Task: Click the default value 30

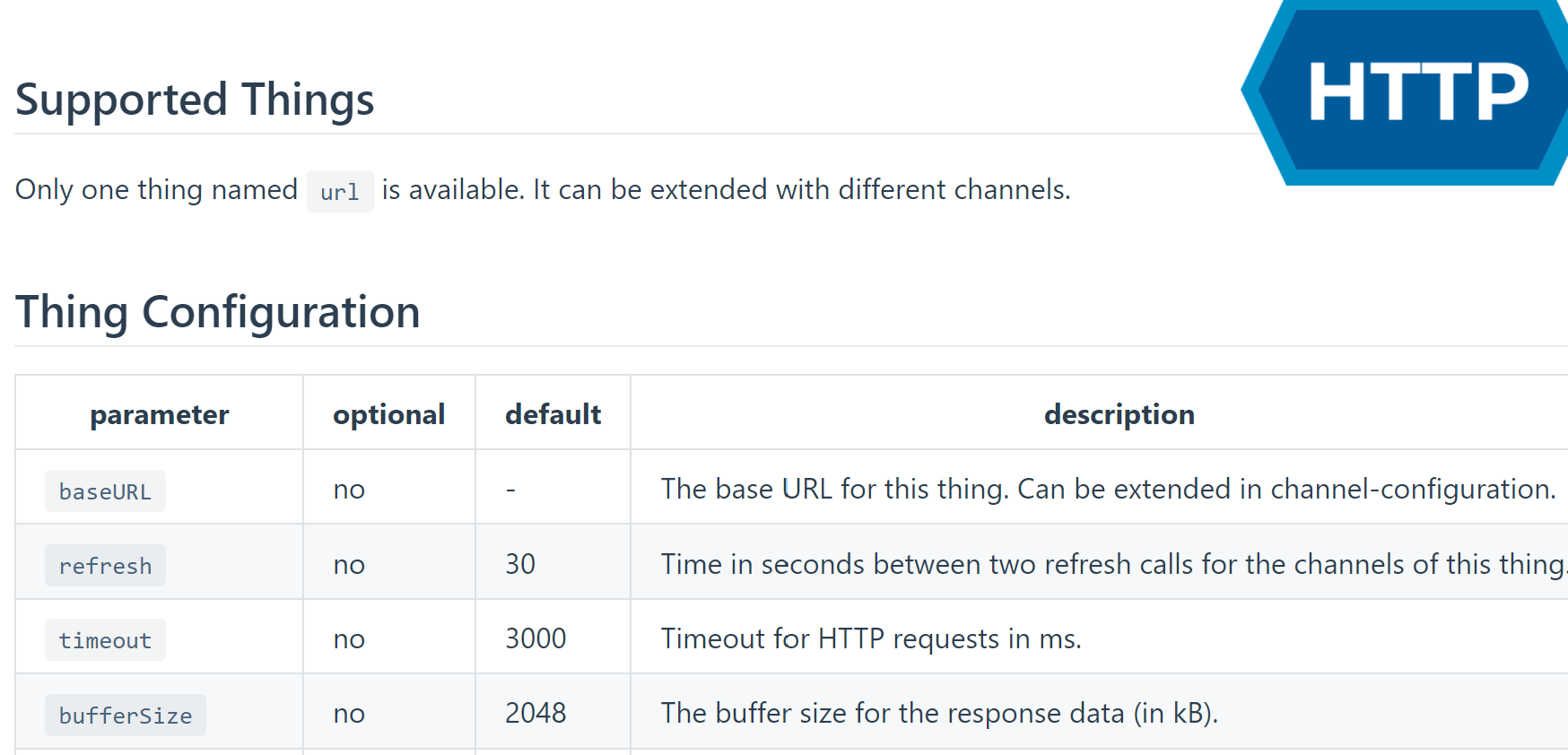Action: [520, 564]
